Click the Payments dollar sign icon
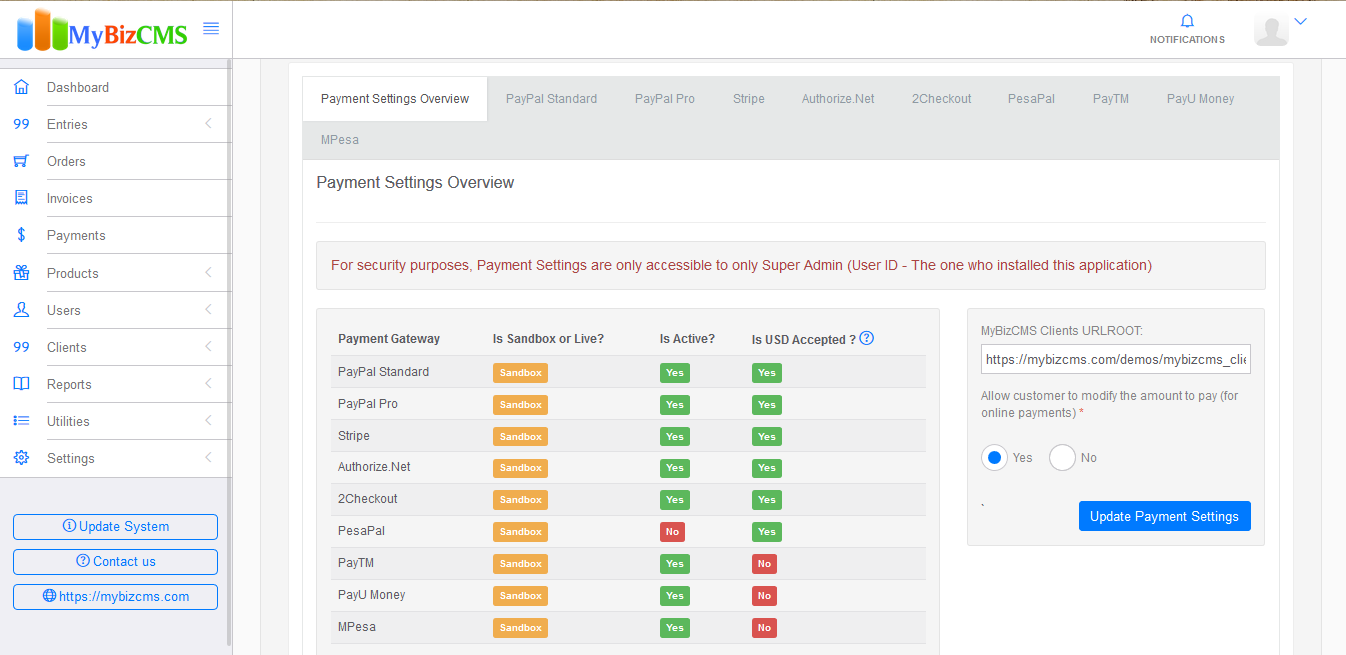 coord(21,235)
